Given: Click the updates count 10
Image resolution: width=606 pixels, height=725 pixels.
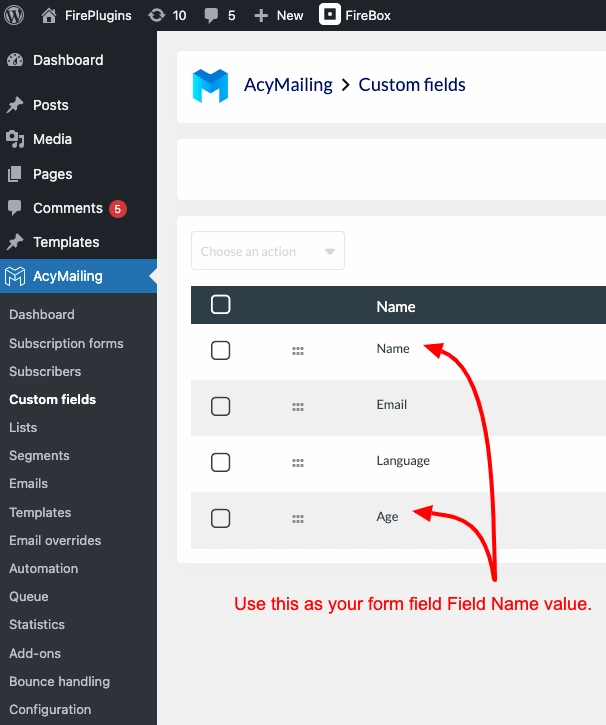Looking at the screenshot, I should (x=179, y=16).
